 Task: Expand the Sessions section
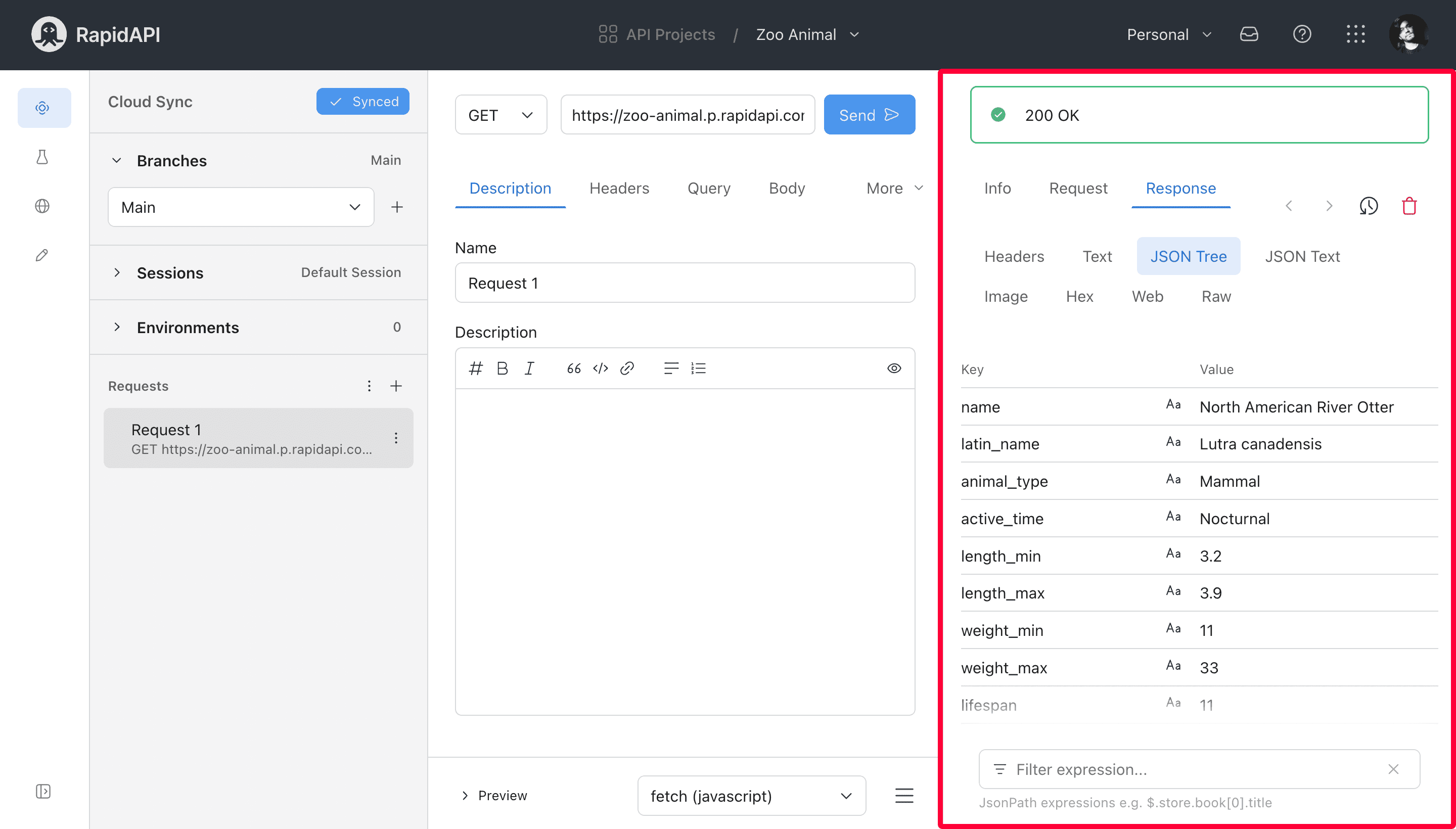(x=117, y=273)
